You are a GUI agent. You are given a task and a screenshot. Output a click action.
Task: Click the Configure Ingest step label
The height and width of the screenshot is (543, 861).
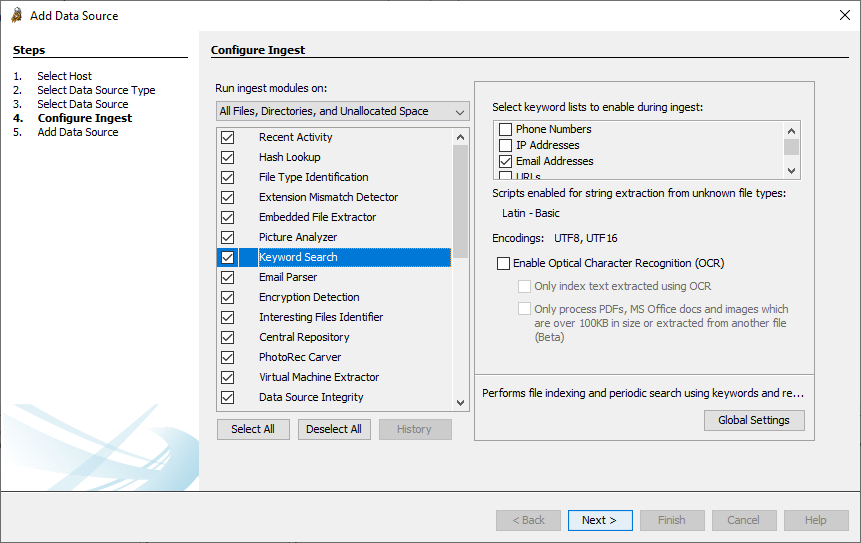coord(85,118)
